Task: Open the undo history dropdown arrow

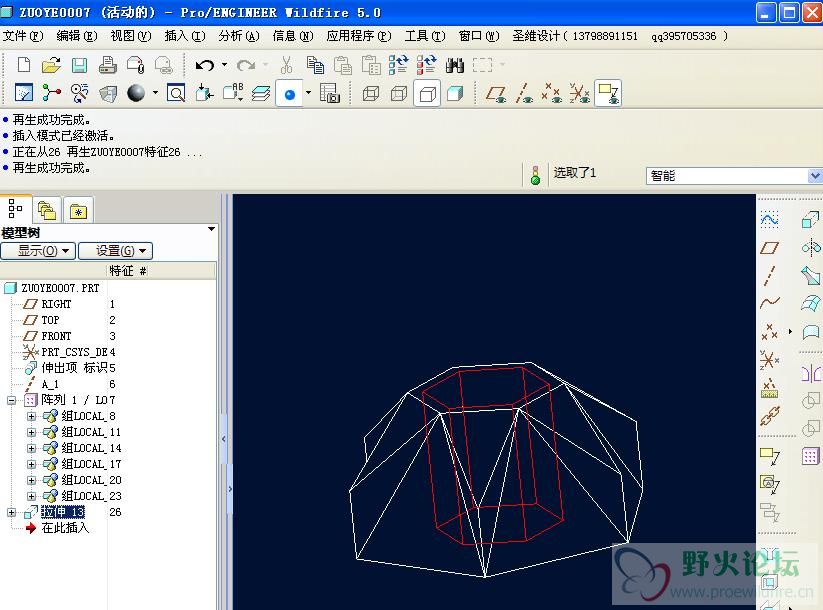Action: tap(224, 65)
